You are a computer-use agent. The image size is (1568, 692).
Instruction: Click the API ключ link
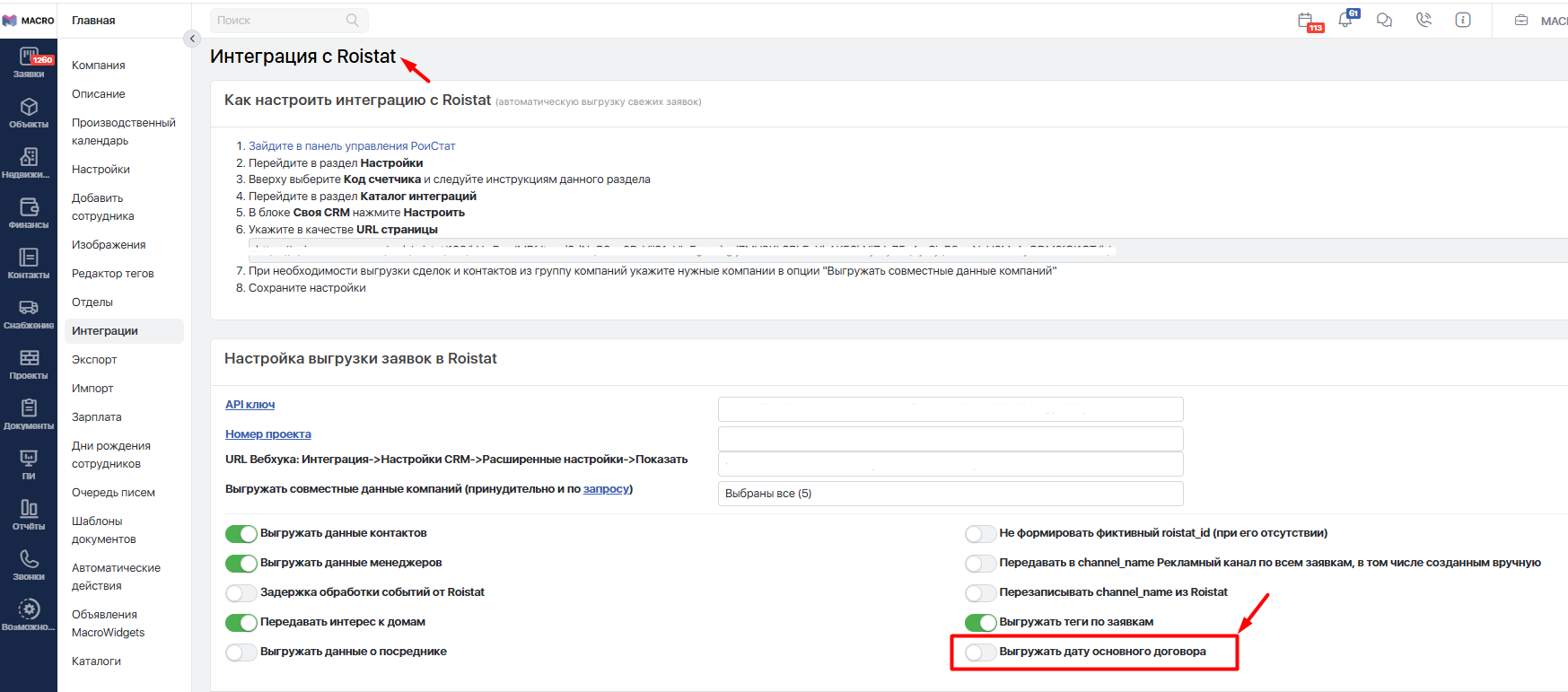pyautogui.click(x=250, y=405)
